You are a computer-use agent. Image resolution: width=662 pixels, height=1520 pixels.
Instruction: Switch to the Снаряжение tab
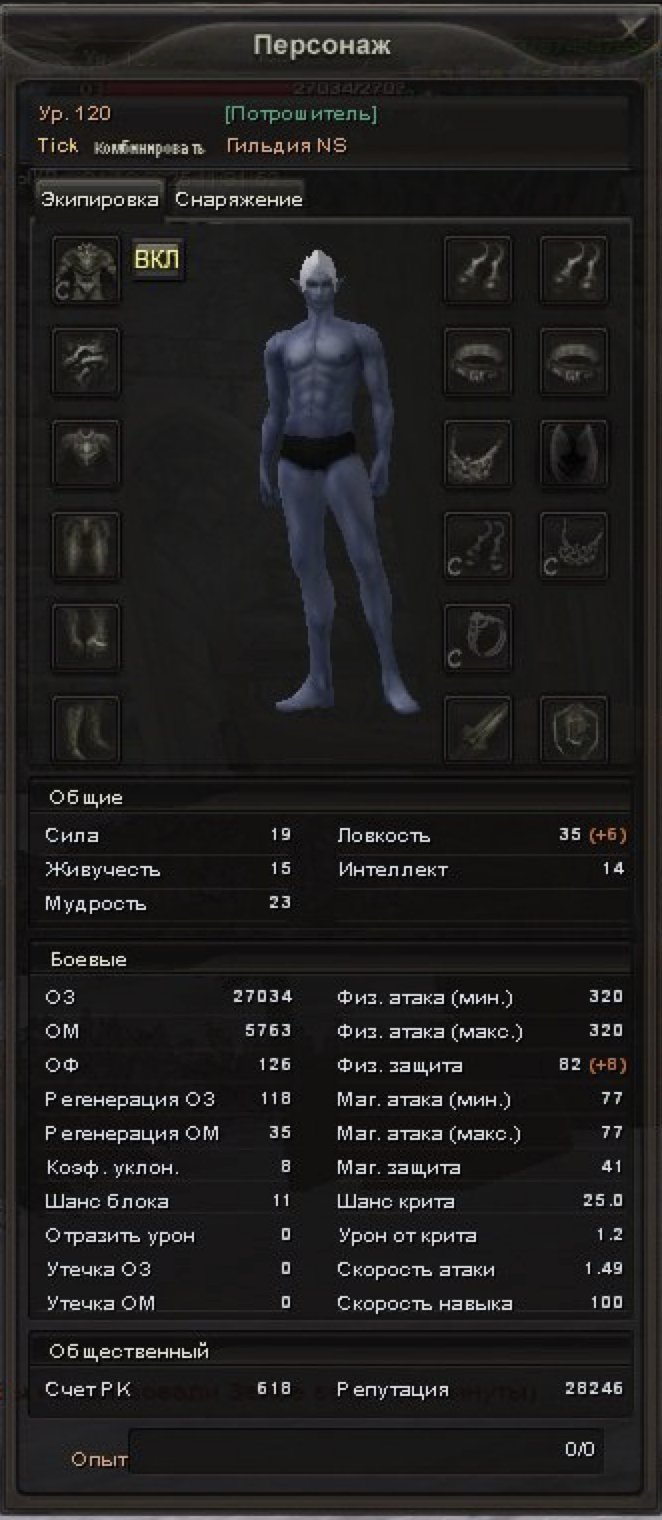(238, 199)
